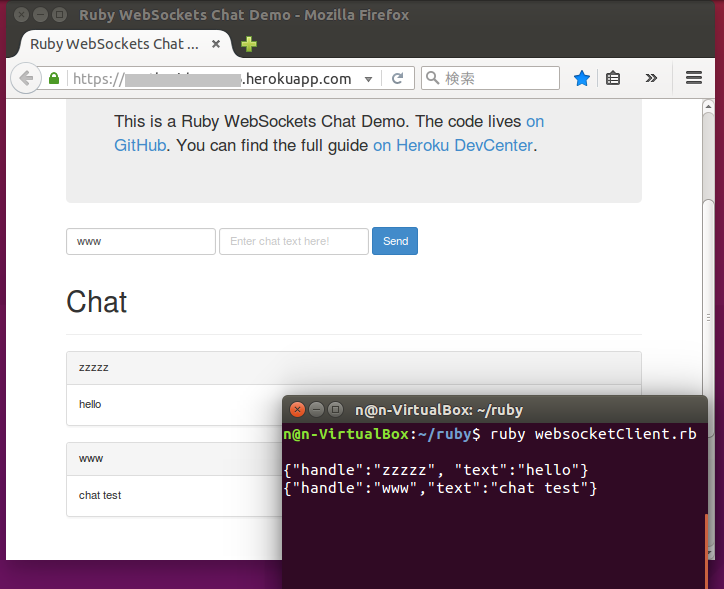Image resolution: width=724 pixels, height=589 pixels.
Task: Click the green padlock site identity icon
Action: coord(54,79)
